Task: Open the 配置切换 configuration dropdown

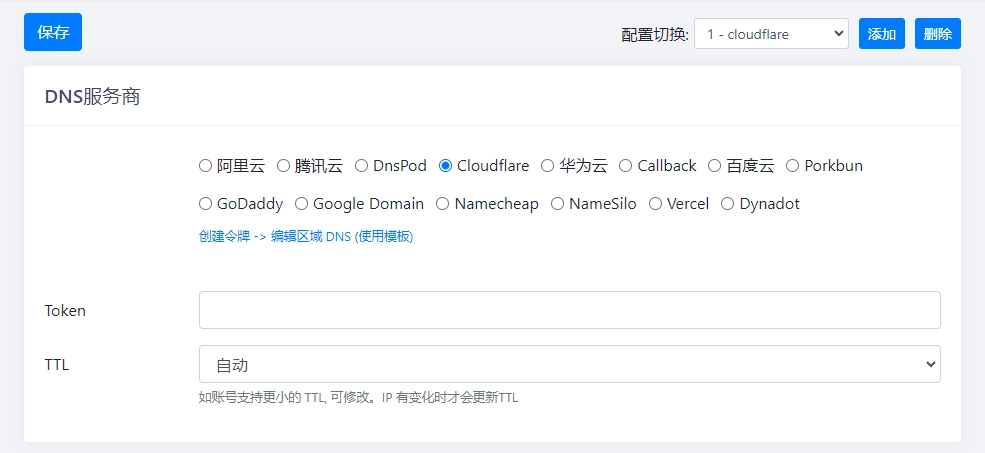Action: tap(770, 34)
